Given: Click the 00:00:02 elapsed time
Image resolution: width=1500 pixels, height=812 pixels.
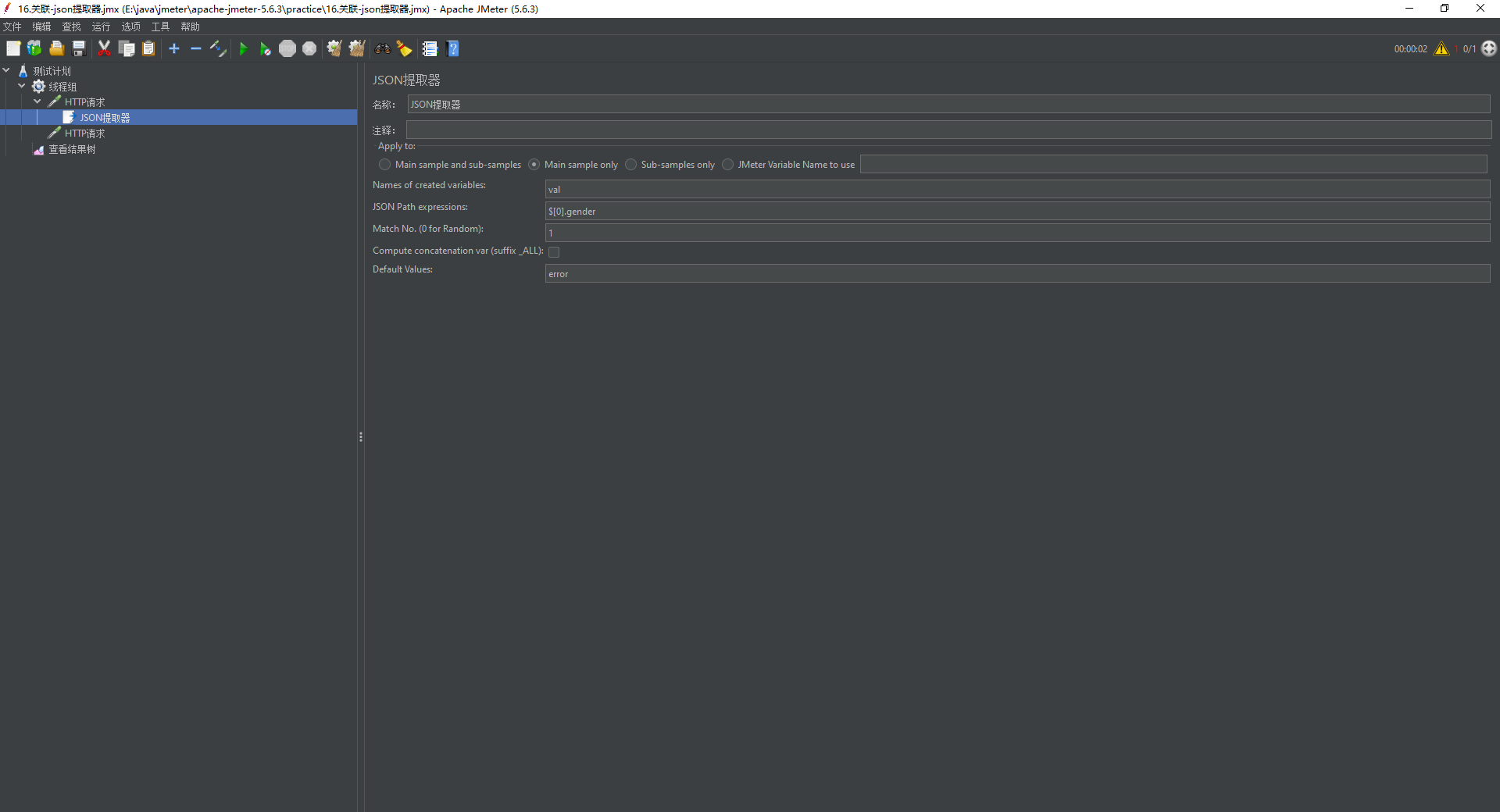Looking at the screenshot, I should coord(1410,48).
